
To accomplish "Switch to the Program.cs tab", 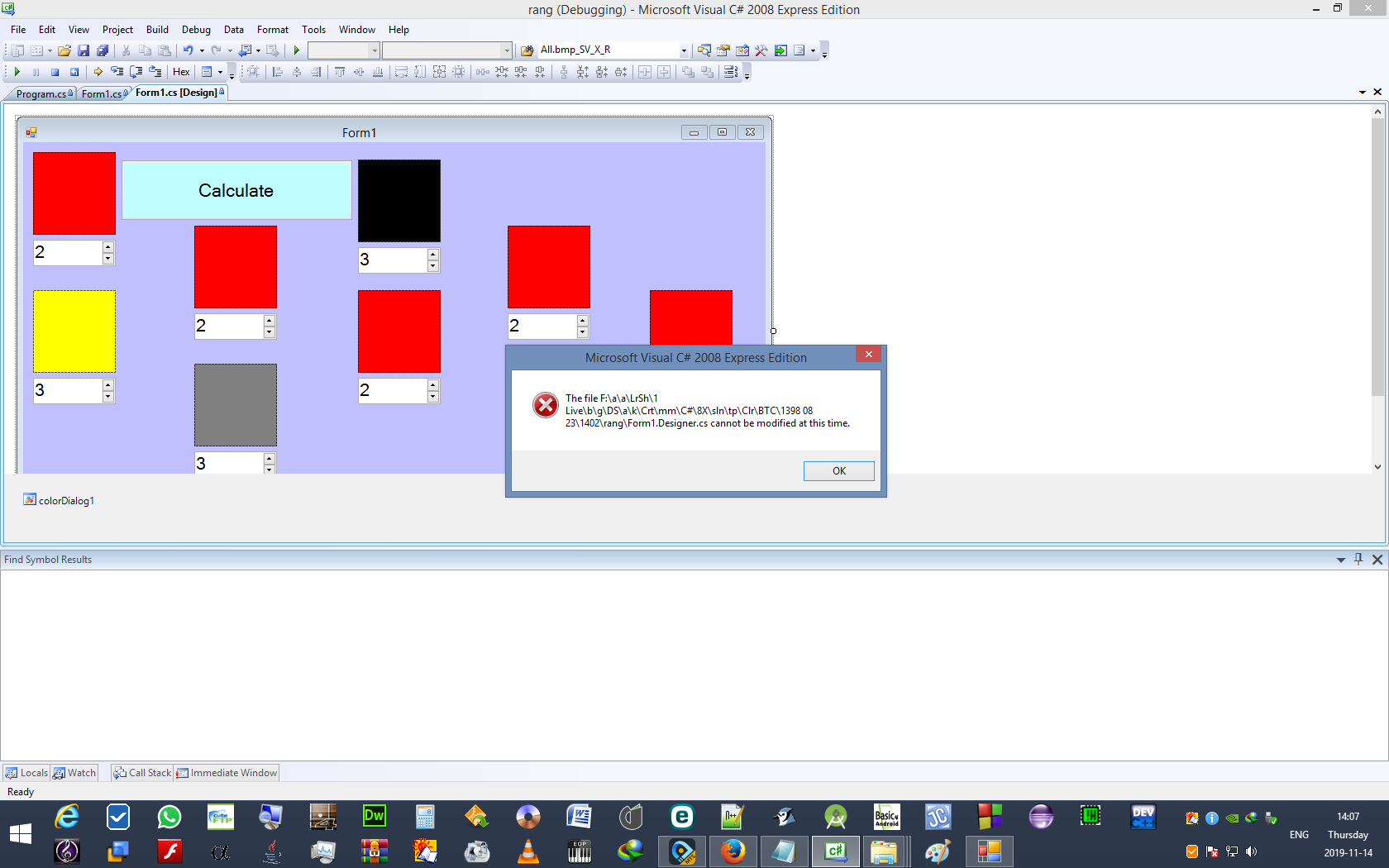I will [41, 93].
